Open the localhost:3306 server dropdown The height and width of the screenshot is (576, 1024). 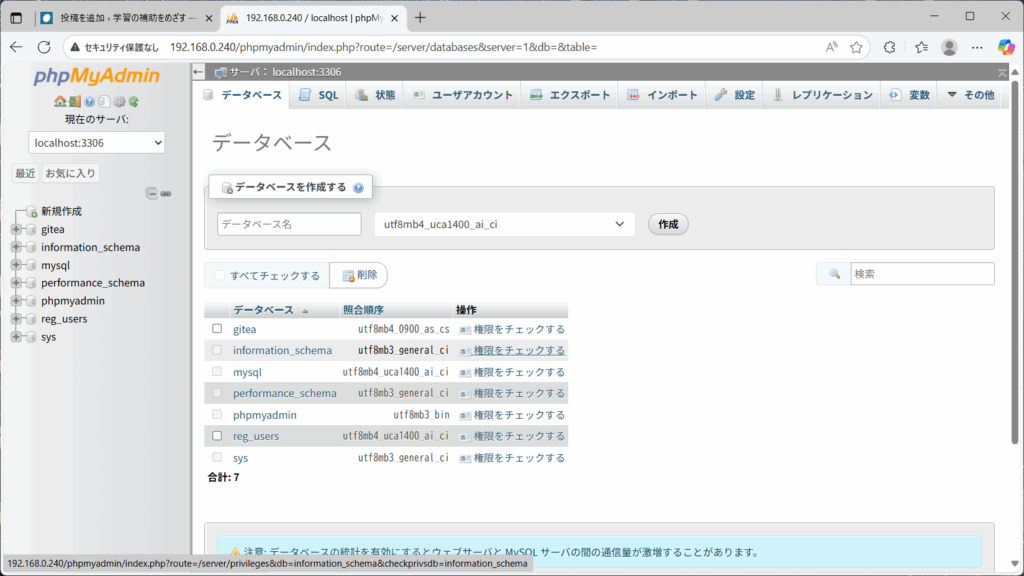click(x=96, y=143)
